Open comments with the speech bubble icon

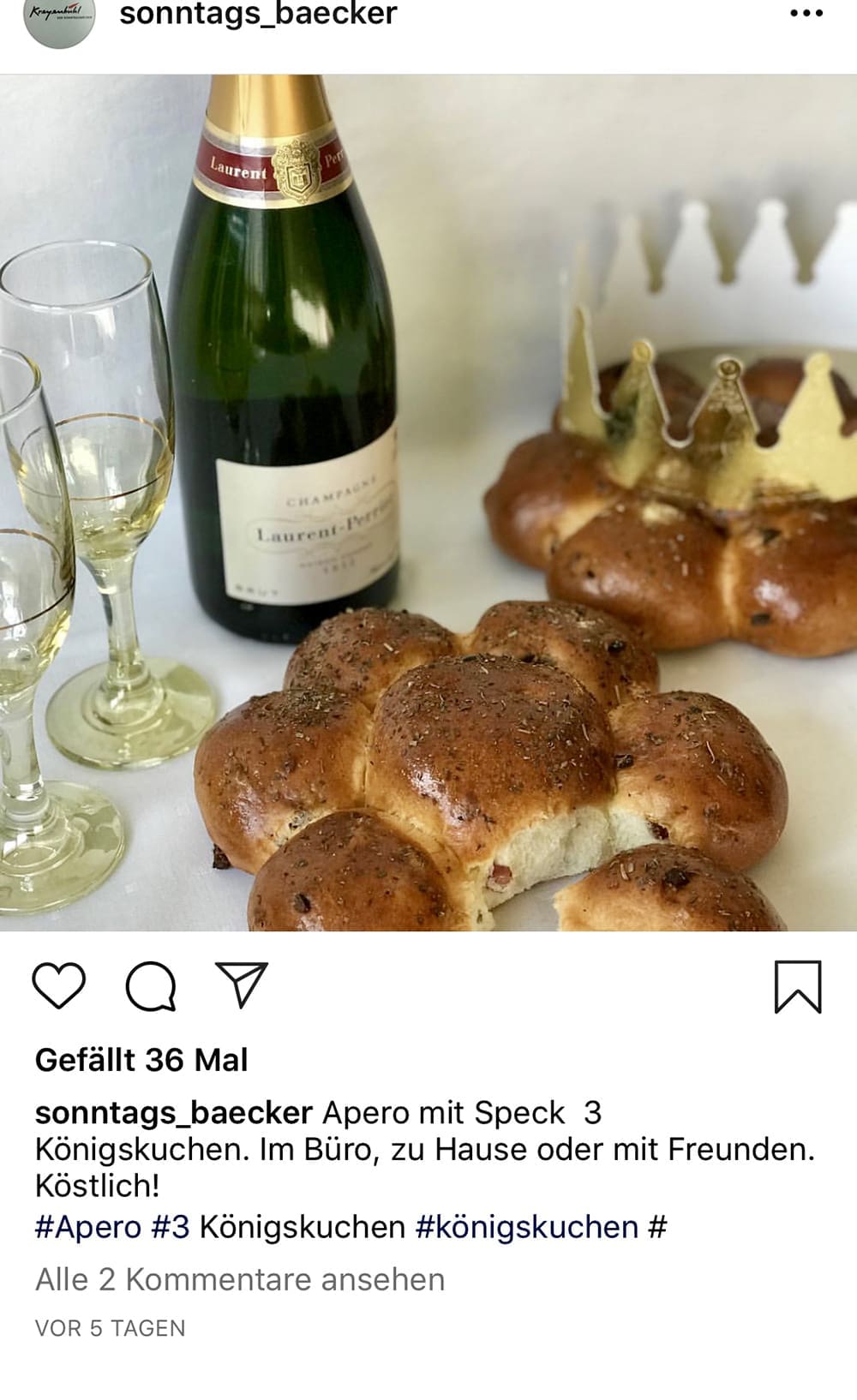coord(151,986)
